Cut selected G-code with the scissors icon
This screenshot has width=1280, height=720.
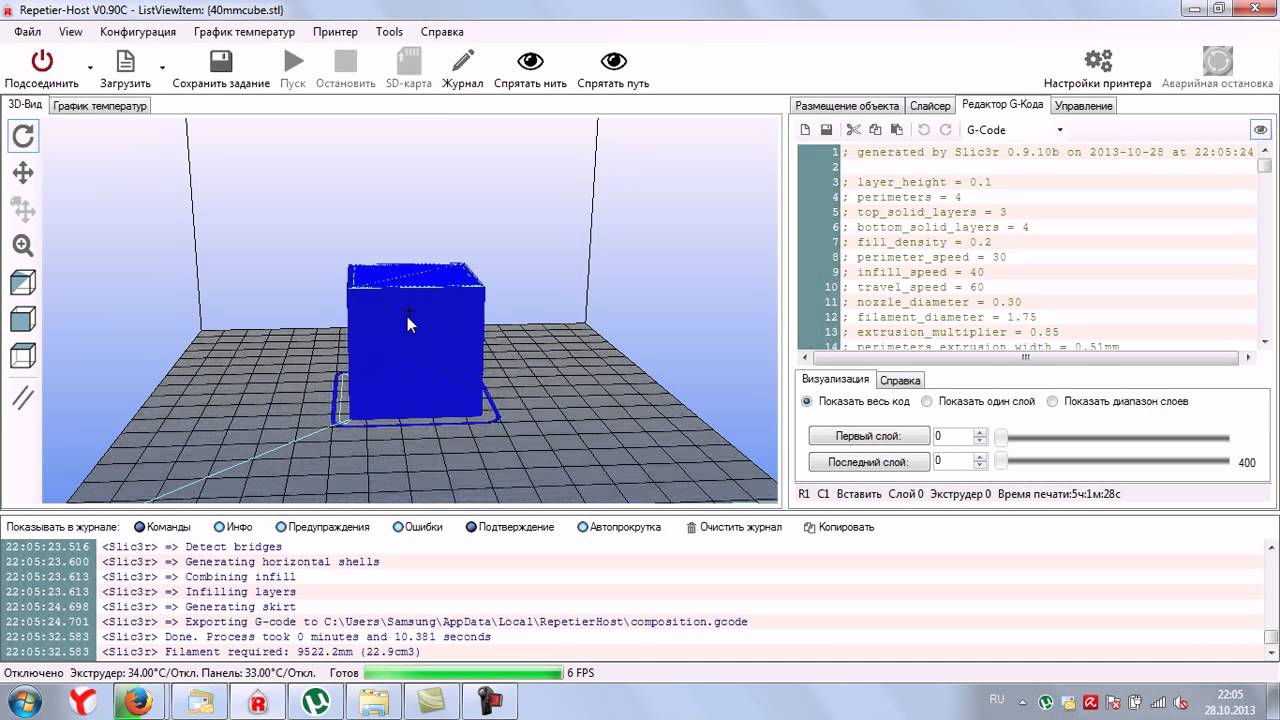[x=854, y=129]
